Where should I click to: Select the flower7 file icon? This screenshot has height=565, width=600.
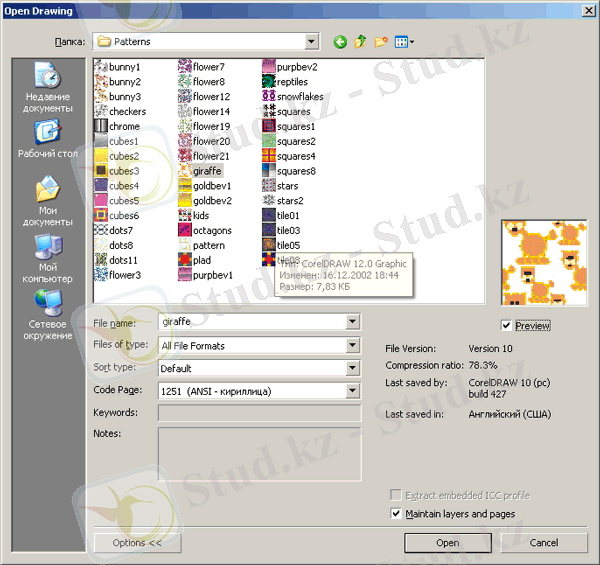pyautogui.click(x=185, y=67)
